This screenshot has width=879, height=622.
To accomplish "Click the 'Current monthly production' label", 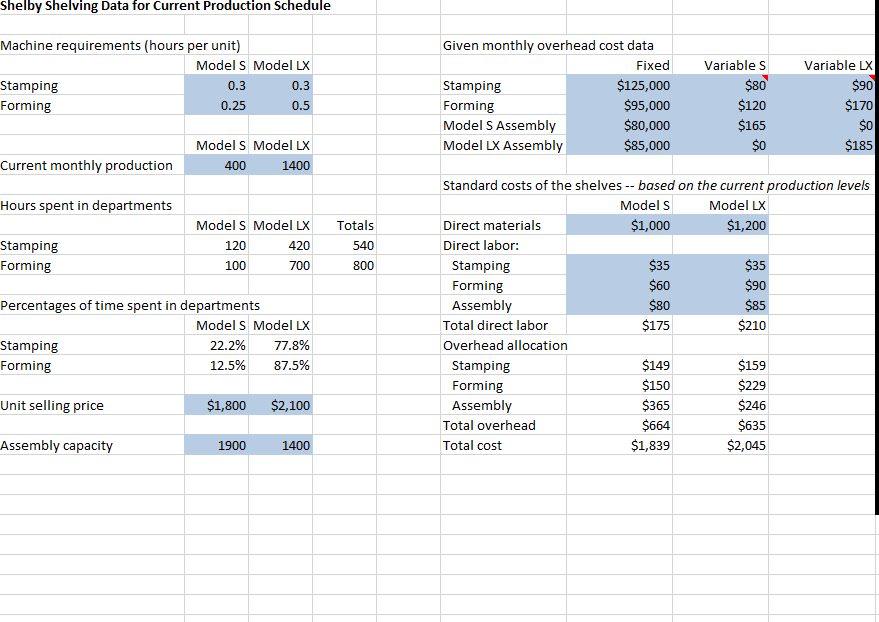I will coord(86,165).
